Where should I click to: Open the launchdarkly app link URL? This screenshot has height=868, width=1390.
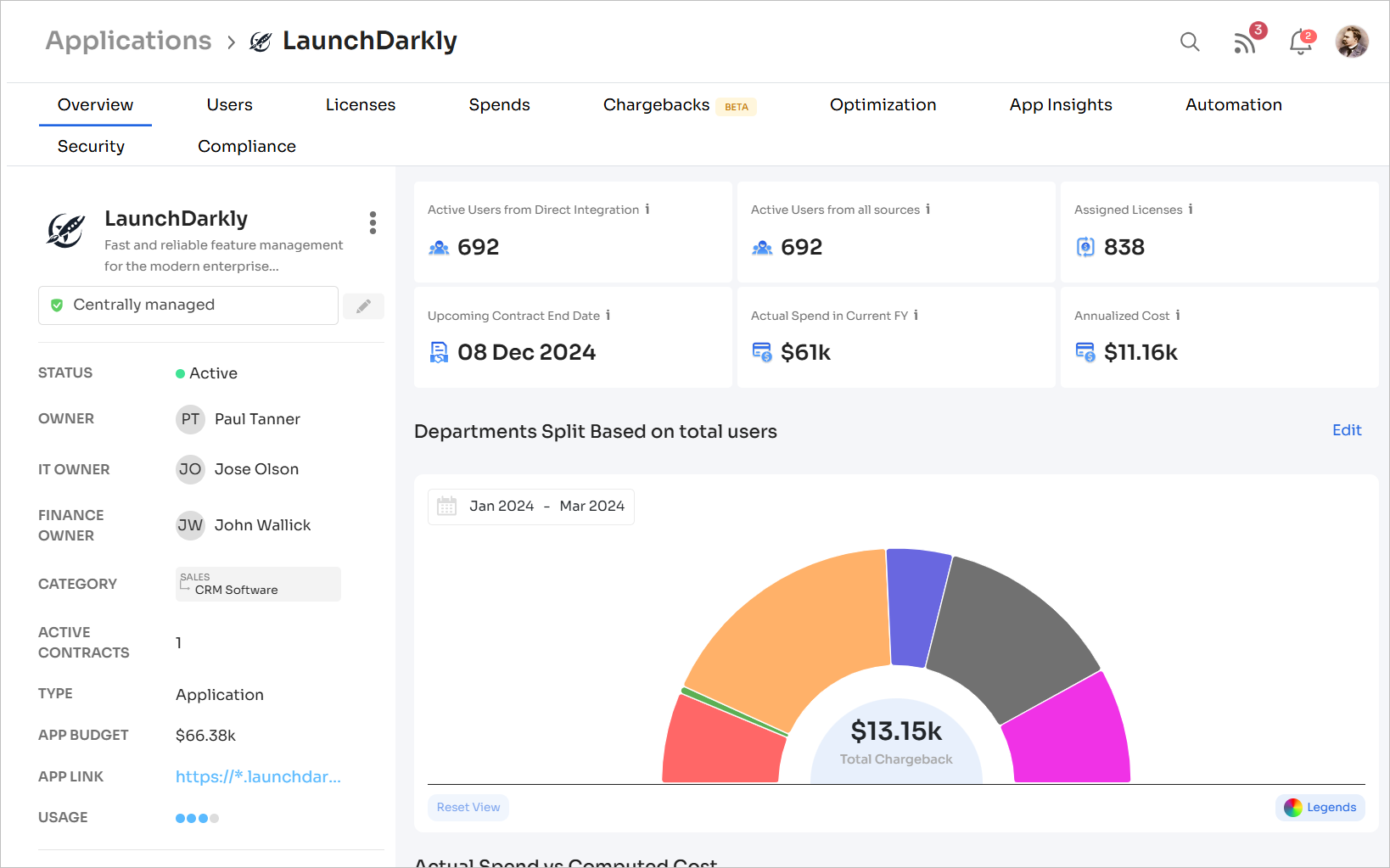click(x=258, y=777)
